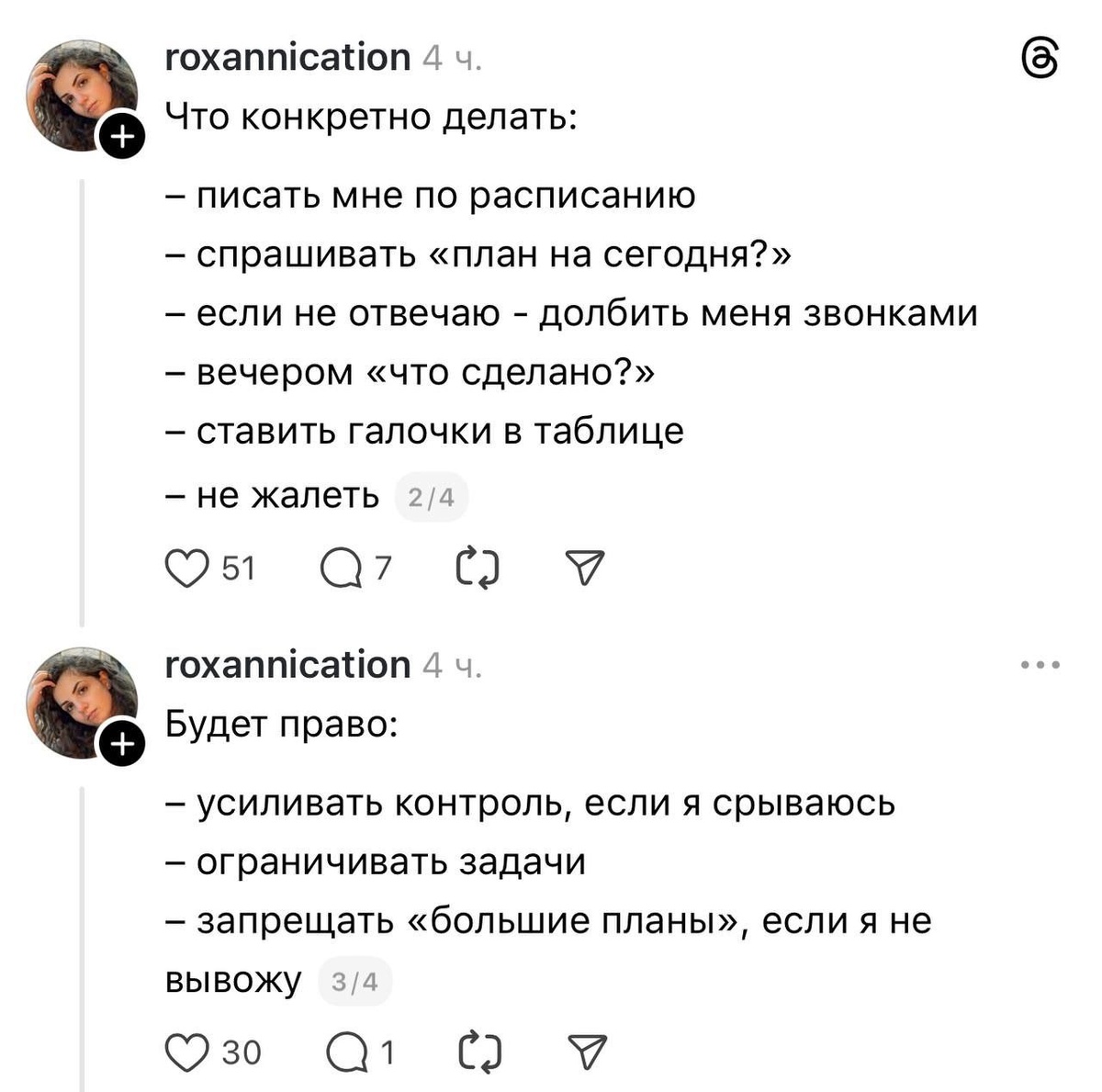Image resolution: width=1102 pixels, height=1092 pixels.
Task: Like the post ending with «не жалеть»
Action: 187,568
